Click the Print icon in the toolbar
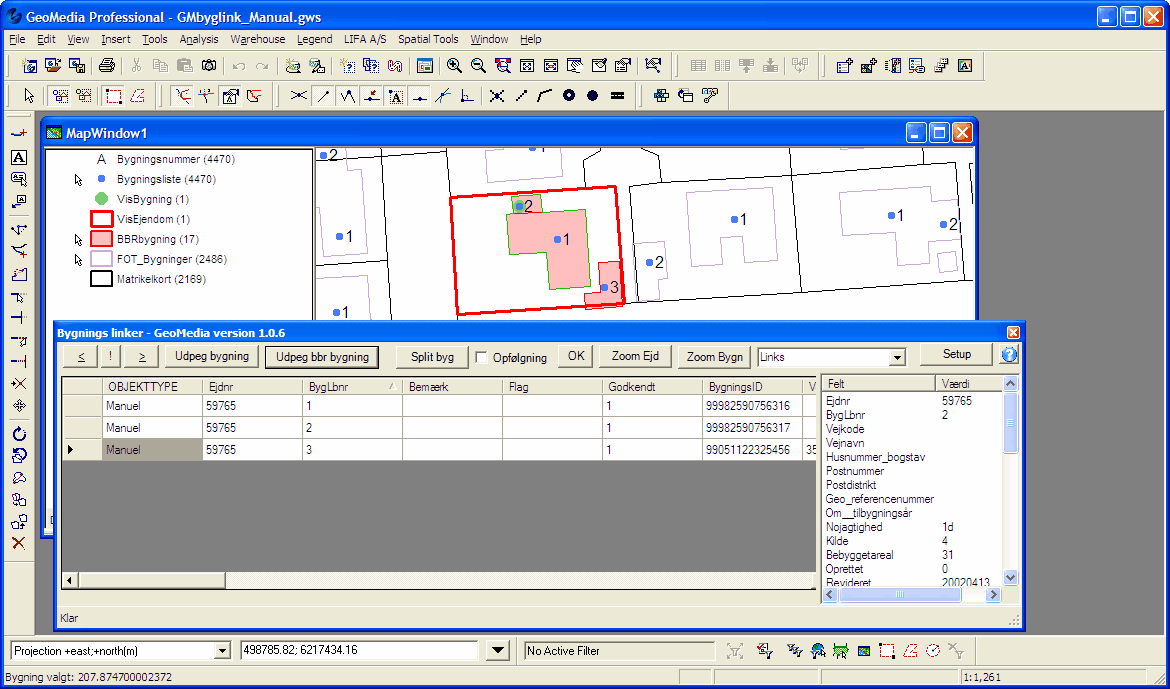Screen dimensions: 1170x689 coord(107,66)
